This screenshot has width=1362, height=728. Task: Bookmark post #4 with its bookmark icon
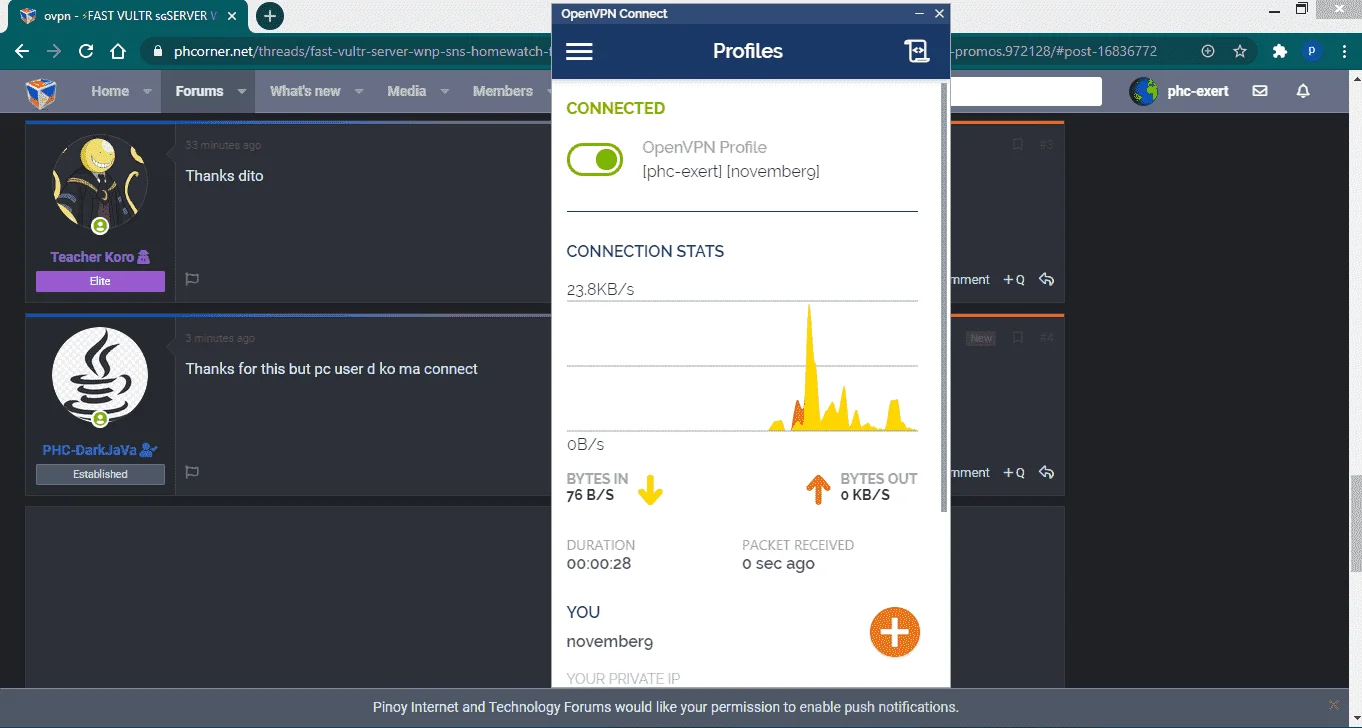[x=1017, y=338]
